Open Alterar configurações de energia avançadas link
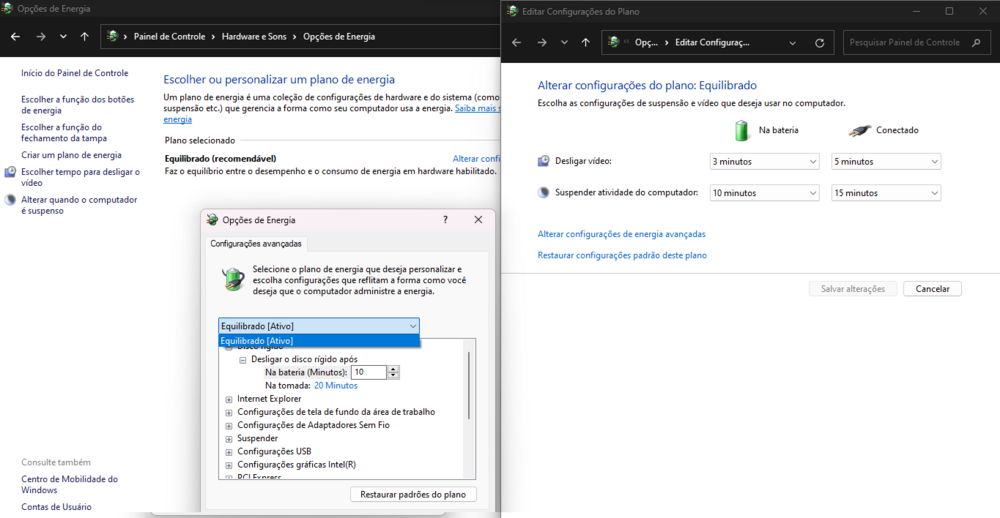The height and width of the screenshot is (518, 1000). tap(621, 234)
